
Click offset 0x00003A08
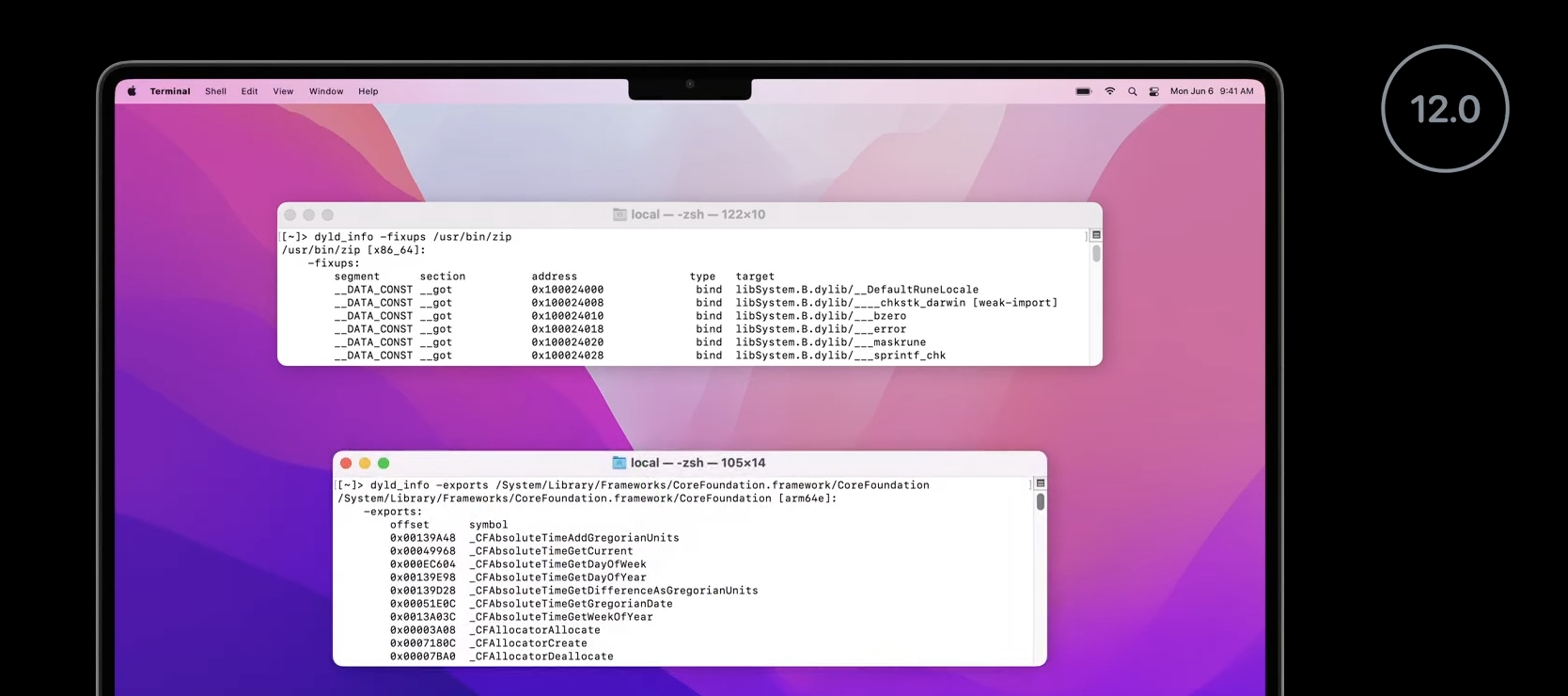click(423, 630)
